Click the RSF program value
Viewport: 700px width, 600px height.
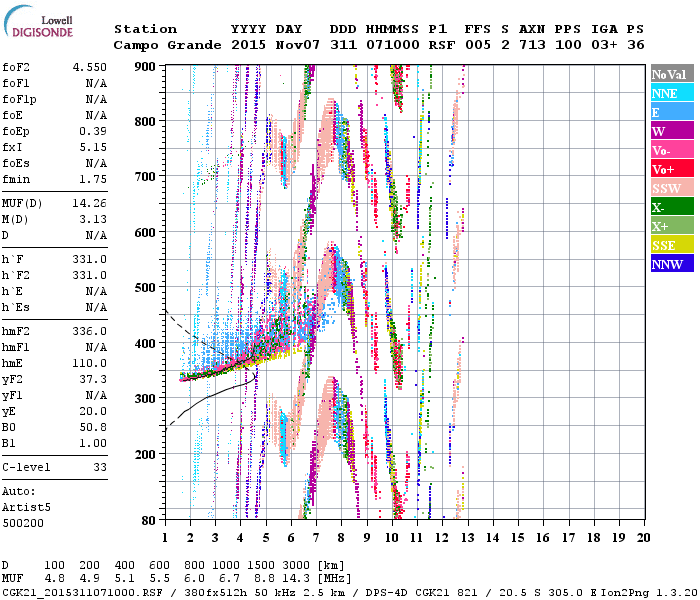pyautogui.click(x=442, y=45)
